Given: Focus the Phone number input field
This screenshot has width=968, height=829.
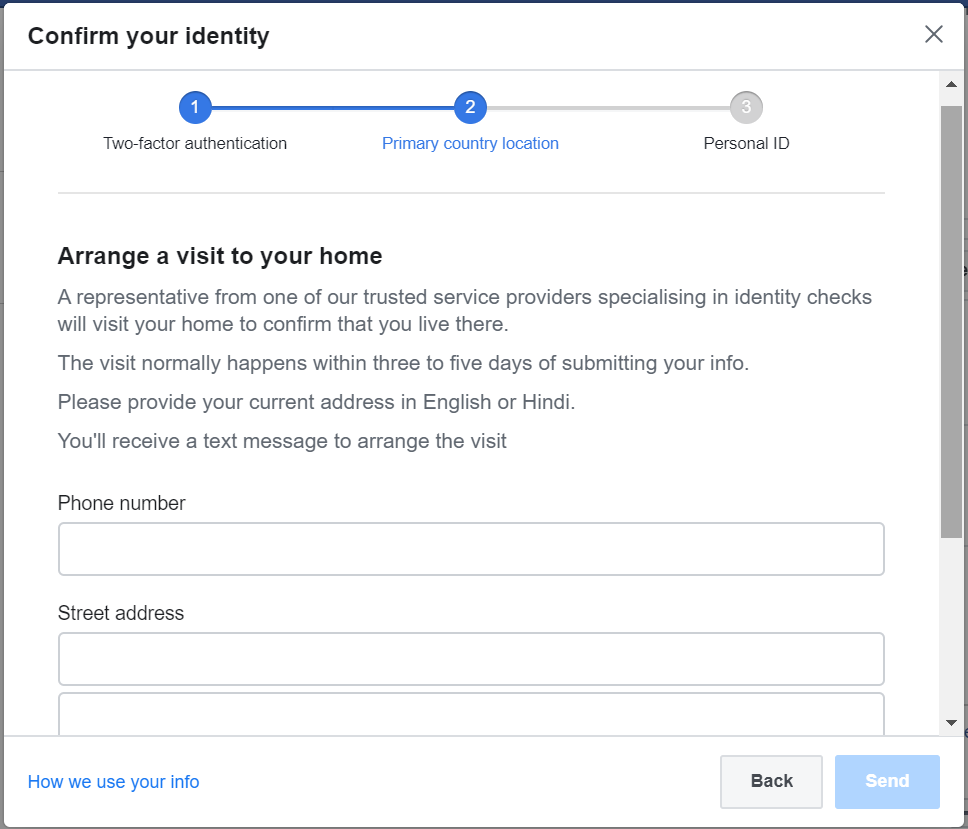Looking at the screenshot, I should pyautogui.click(x=471, y=549).
